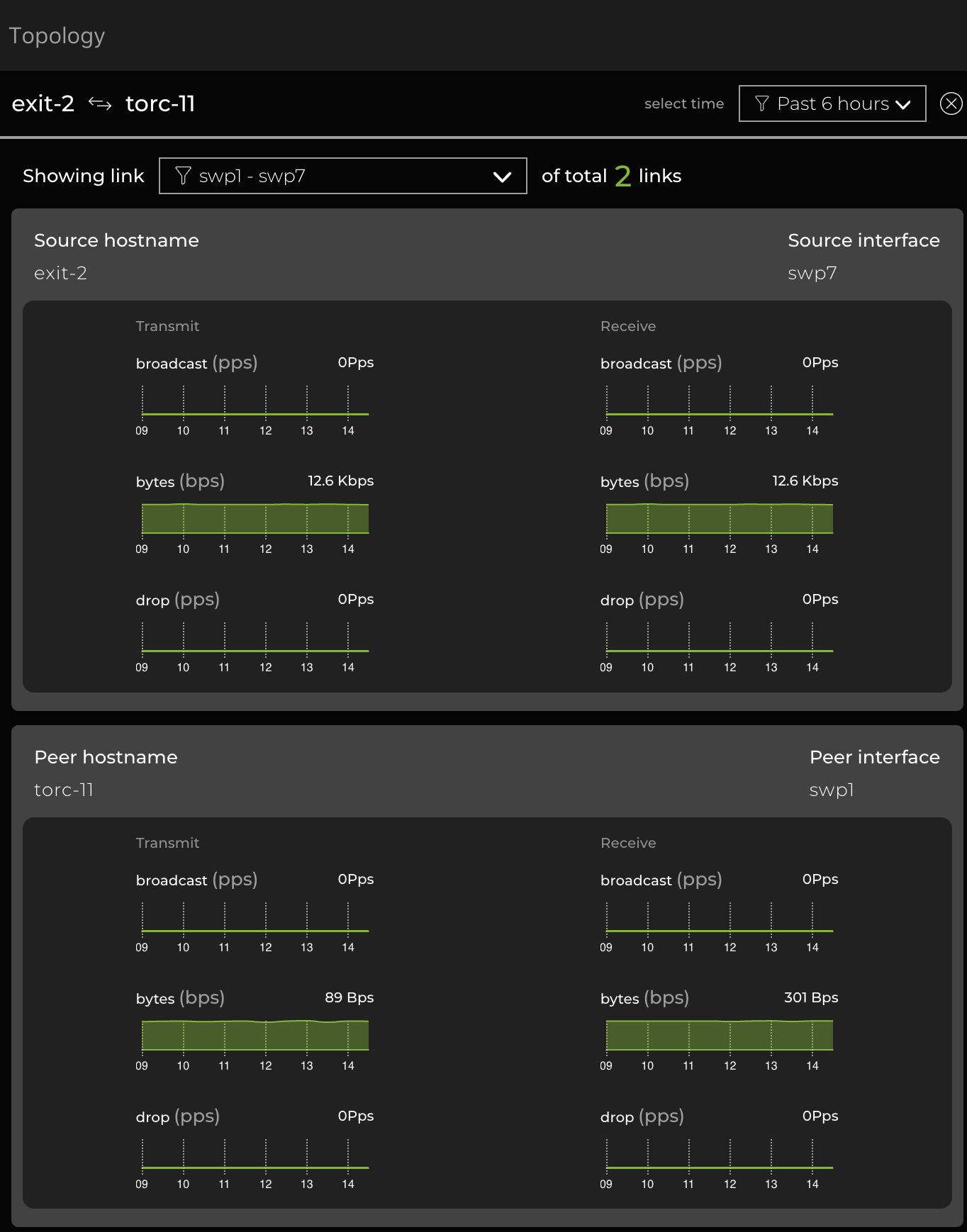This screenshot has height=1232, width=967.
Task: Open the Past 6 hours time dropdown
Action: pyautogui.click(x=832, y=104)
